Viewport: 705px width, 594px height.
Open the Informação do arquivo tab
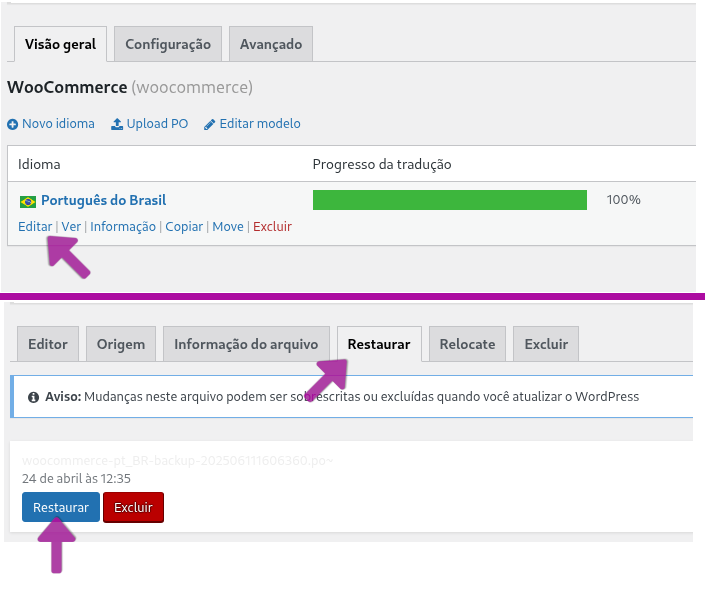(246, 344)
